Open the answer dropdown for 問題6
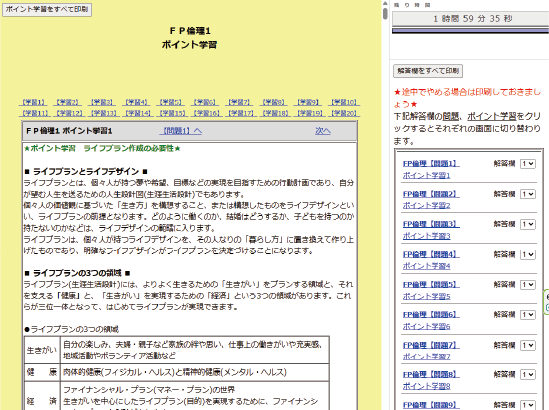Image resolution: width=549 pixels, height=410 pixels. 528,315
